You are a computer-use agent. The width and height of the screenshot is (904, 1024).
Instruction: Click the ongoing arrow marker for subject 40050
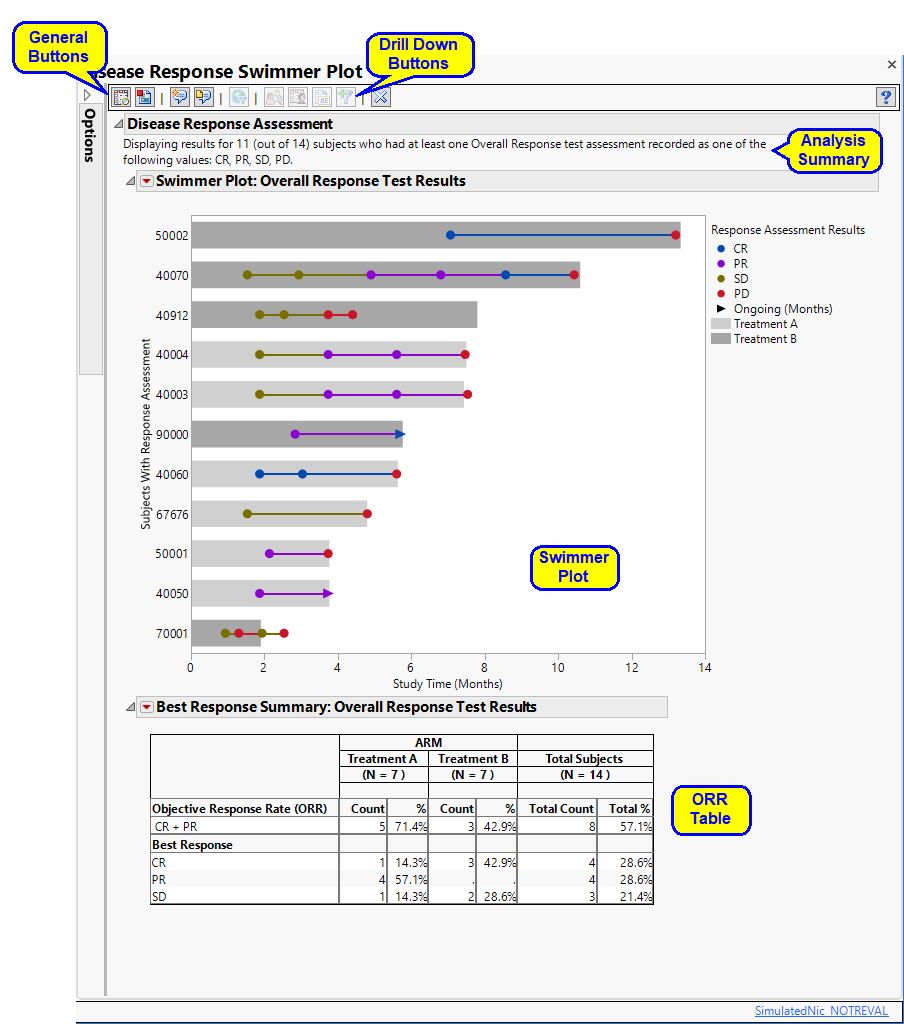coord(328,594)
